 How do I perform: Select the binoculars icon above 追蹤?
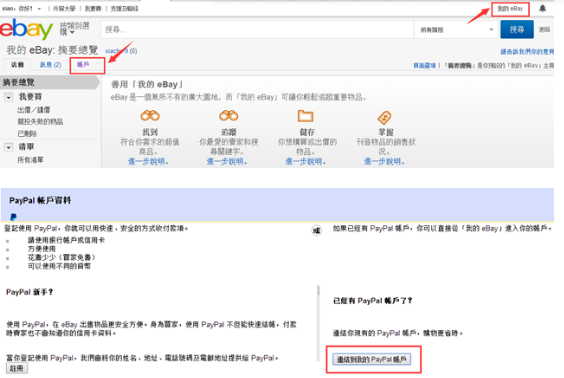228,116
